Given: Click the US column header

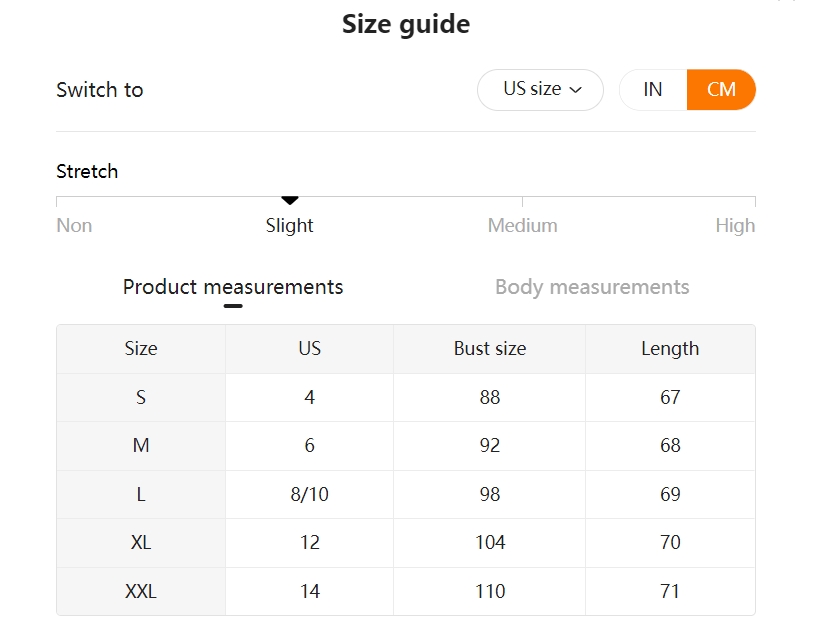Looking at the screenshot, I should click(309, 348).
